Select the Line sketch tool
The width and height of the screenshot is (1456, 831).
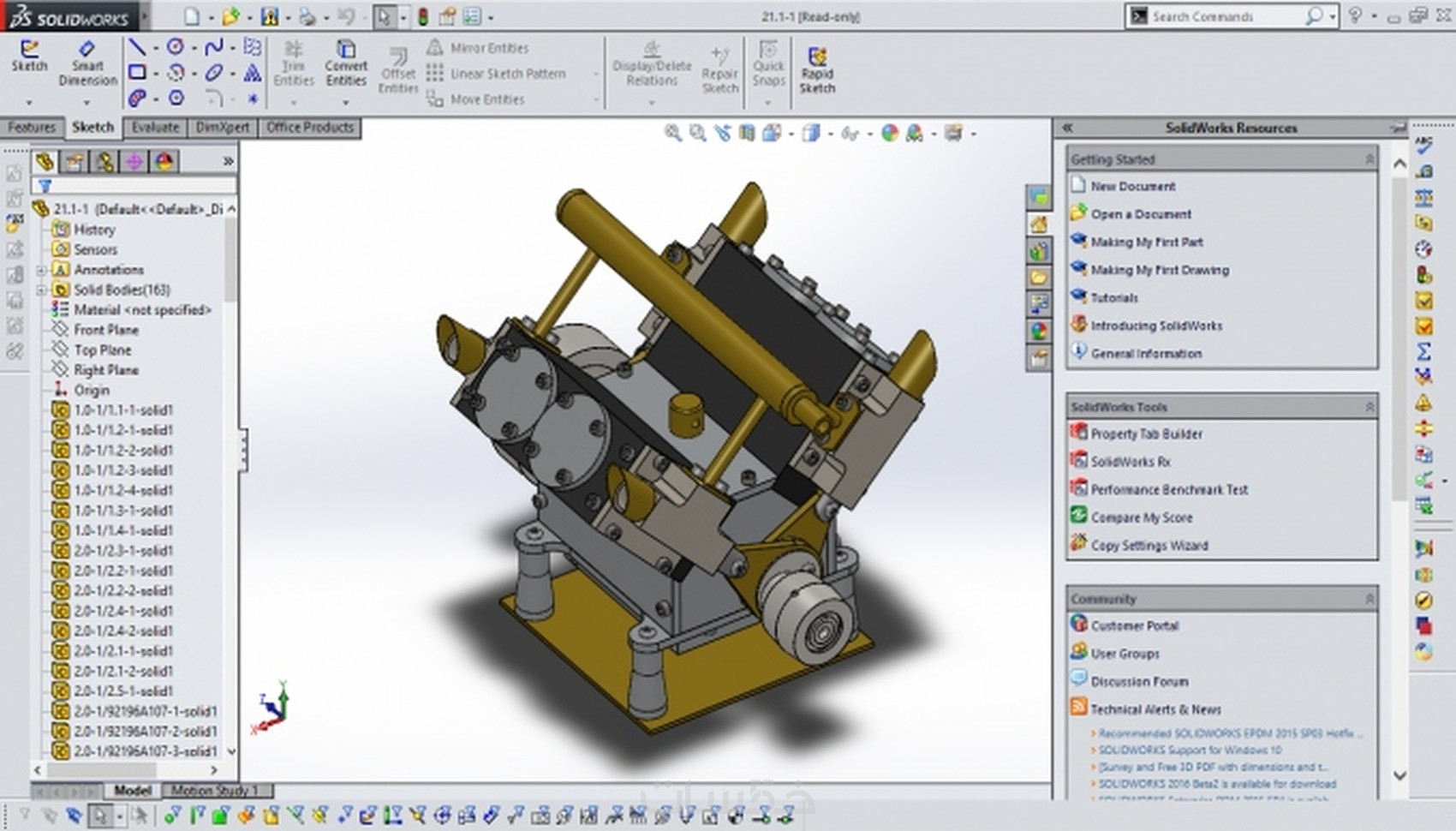click(137, 46)
